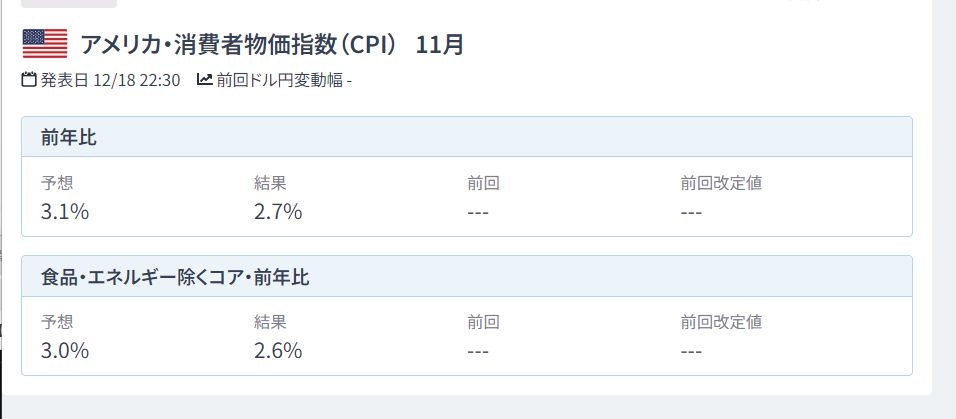Click the United States flag icon

44,44
